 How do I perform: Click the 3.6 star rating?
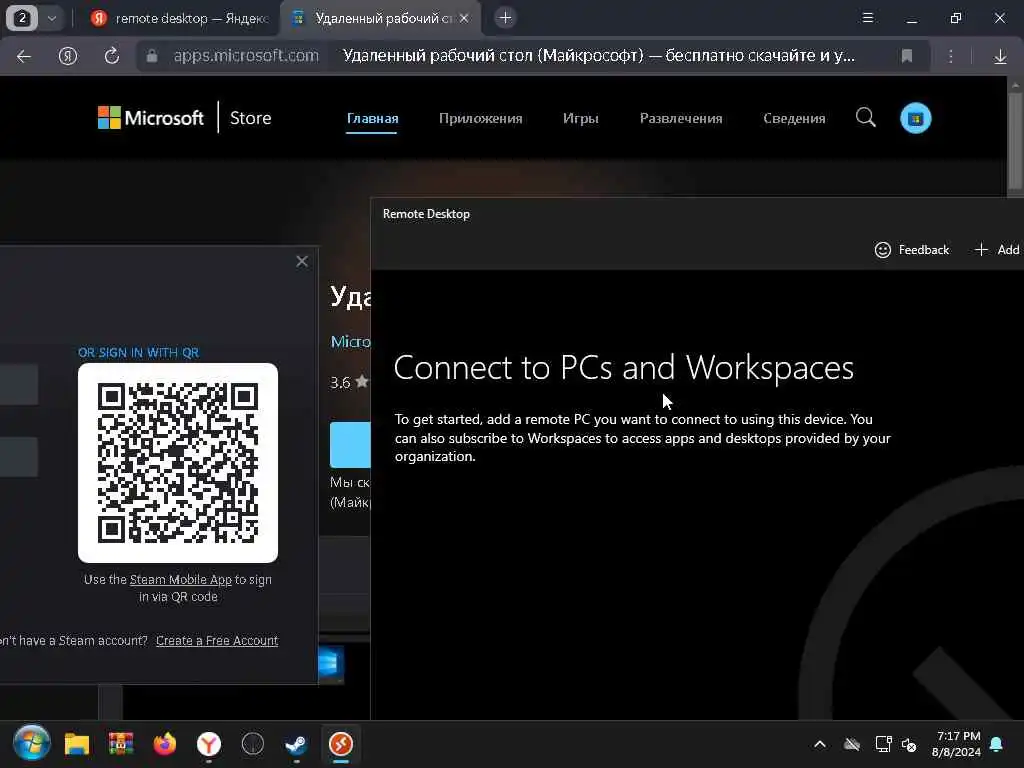349,382
